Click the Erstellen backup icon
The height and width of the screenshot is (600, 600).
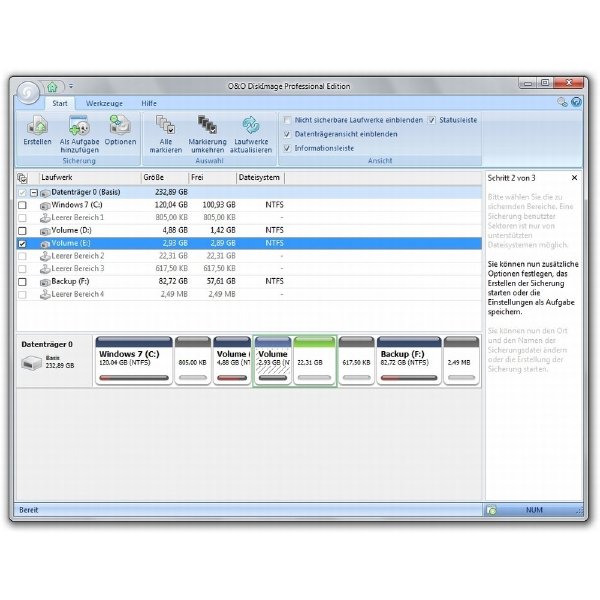[x=37, y=126]
